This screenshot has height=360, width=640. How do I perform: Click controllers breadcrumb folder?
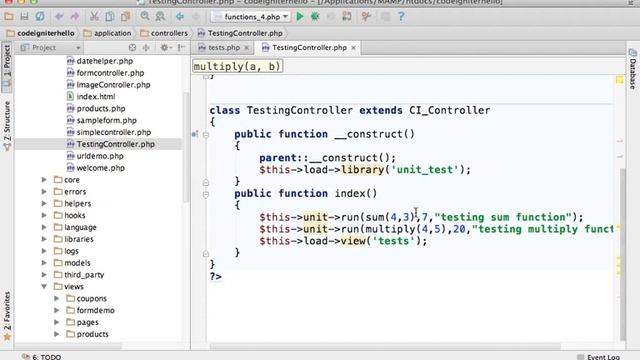164,33
